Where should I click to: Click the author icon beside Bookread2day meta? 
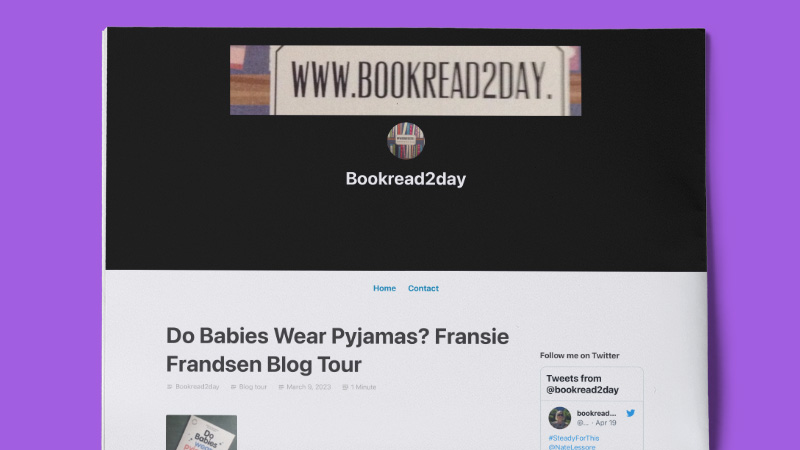[x=169, y=387]
